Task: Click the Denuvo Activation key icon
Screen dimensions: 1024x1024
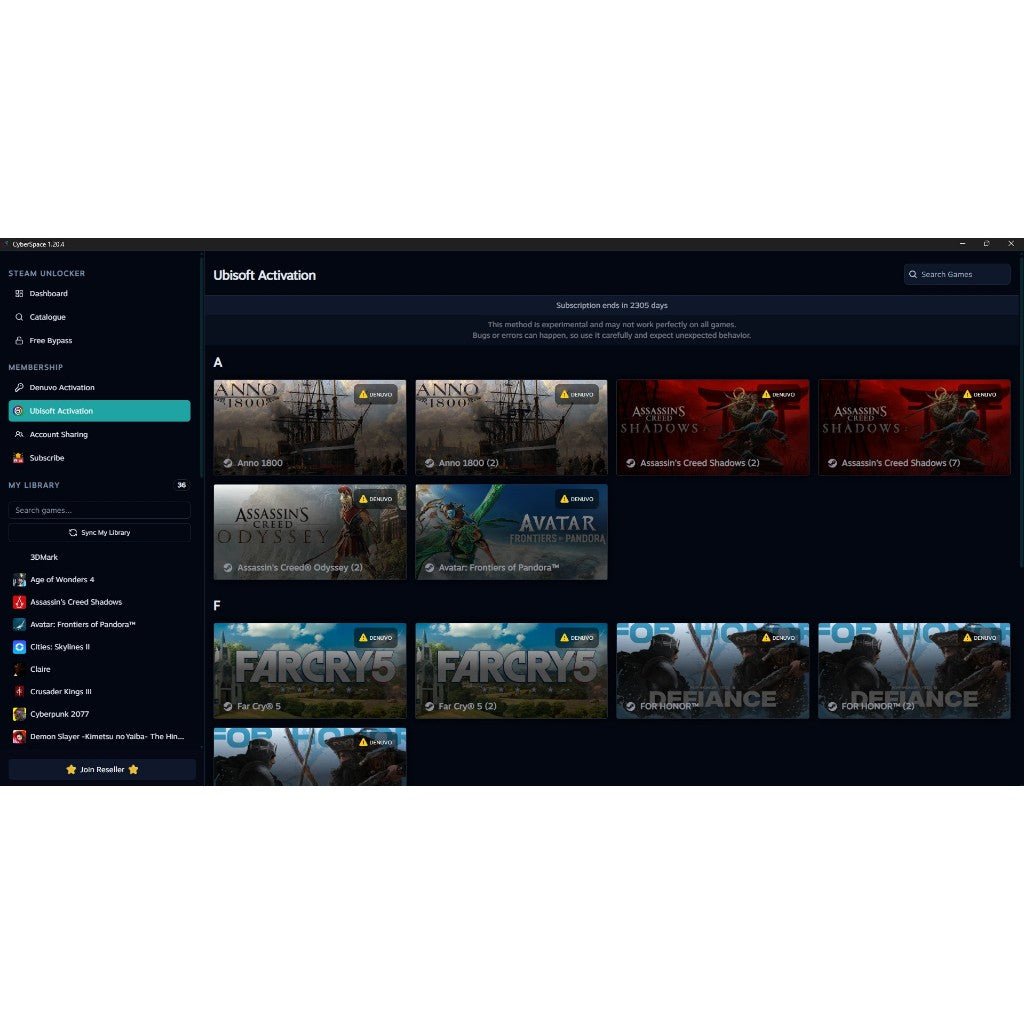Action: (x=21, y=387)
